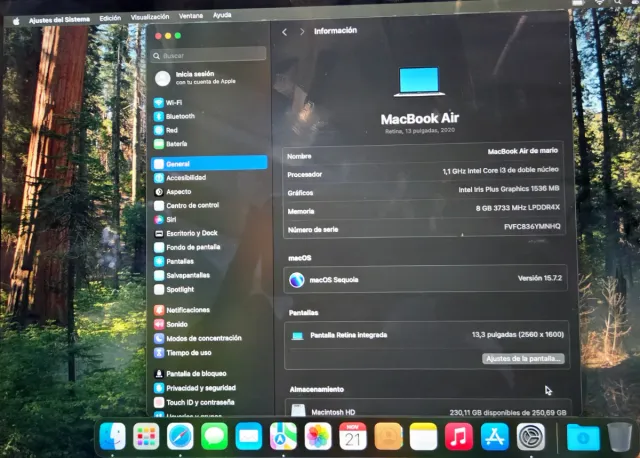Open the Trash in the Dock
Image resolution: width=640 pixels, height=458 pixels.
[x=619, y=437]
